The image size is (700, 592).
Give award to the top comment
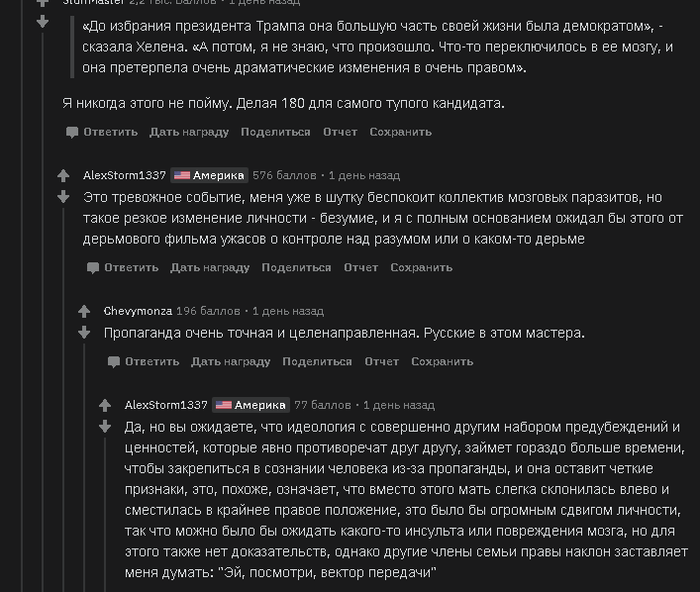point(189,132)
